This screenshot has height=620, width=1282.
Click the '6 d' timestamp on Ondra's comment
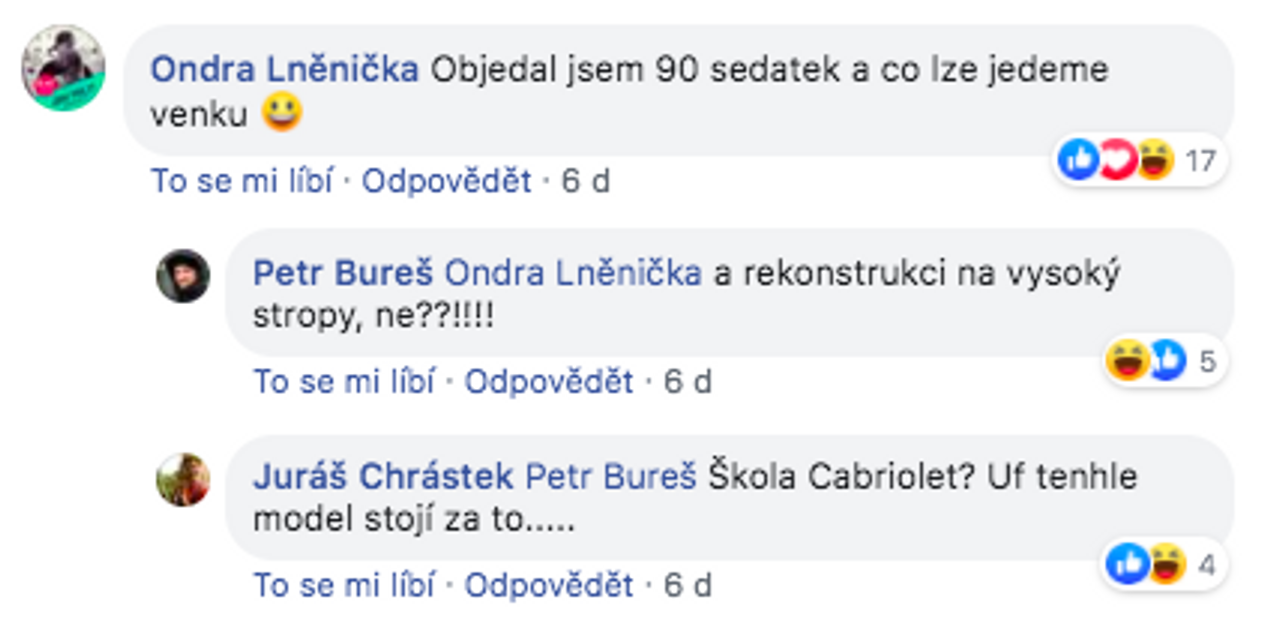(585, 182)
